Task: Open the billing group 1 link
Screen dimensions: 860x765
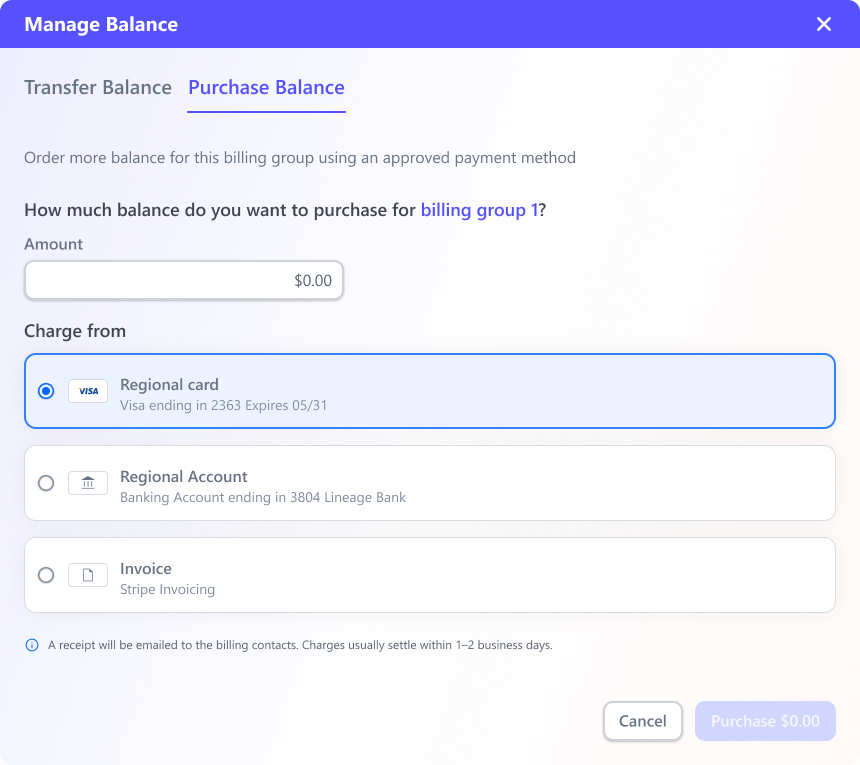Action: coord(479,210)
